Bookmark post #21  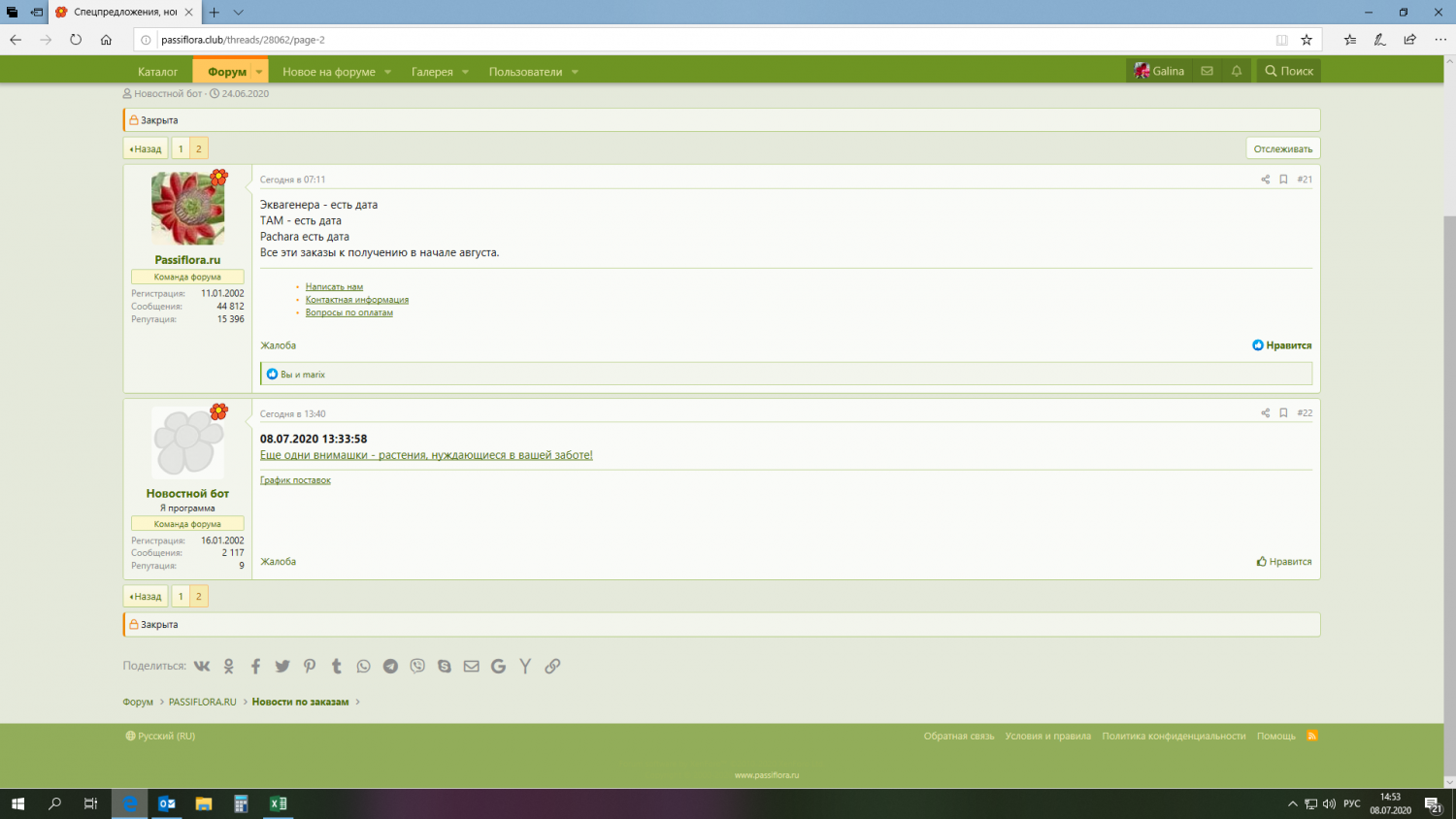(1283, 180)
